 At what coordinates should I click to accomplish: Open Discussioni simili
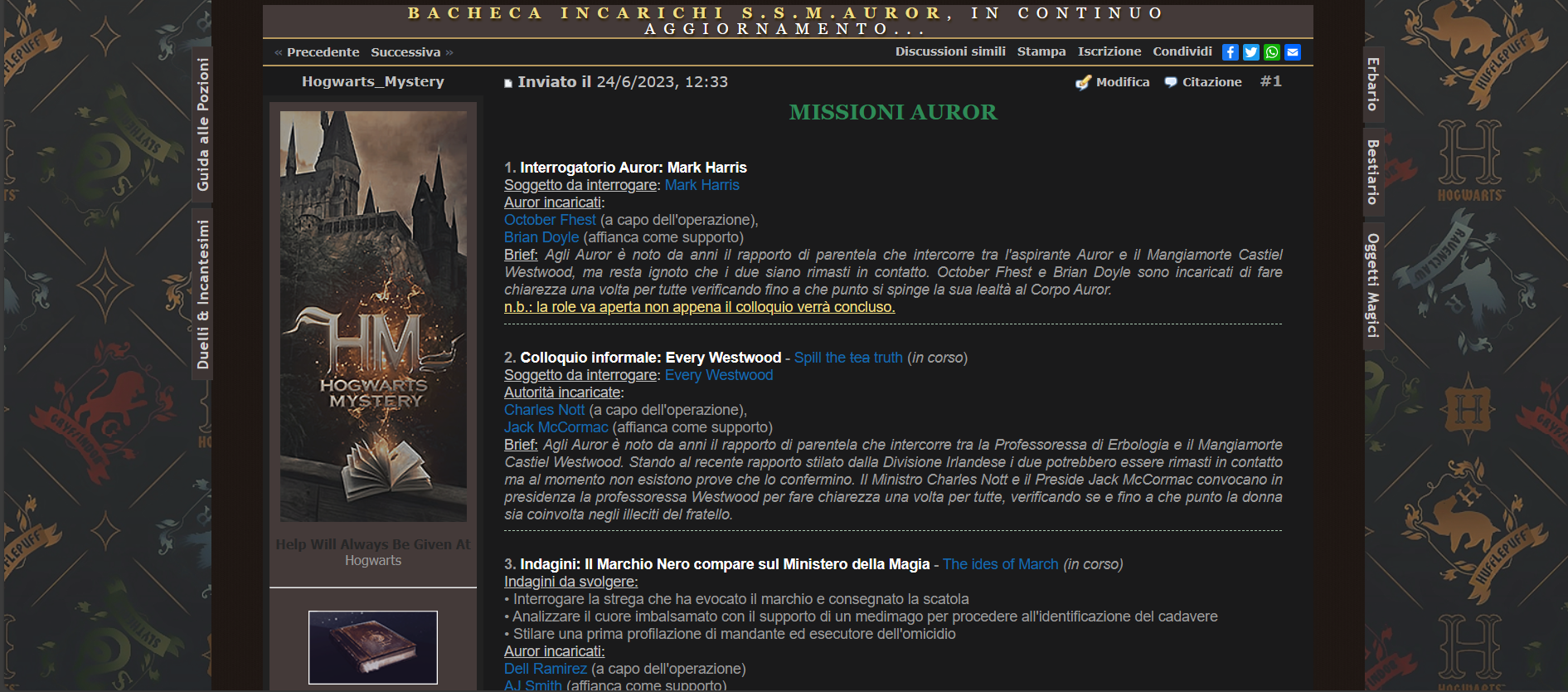950,51
